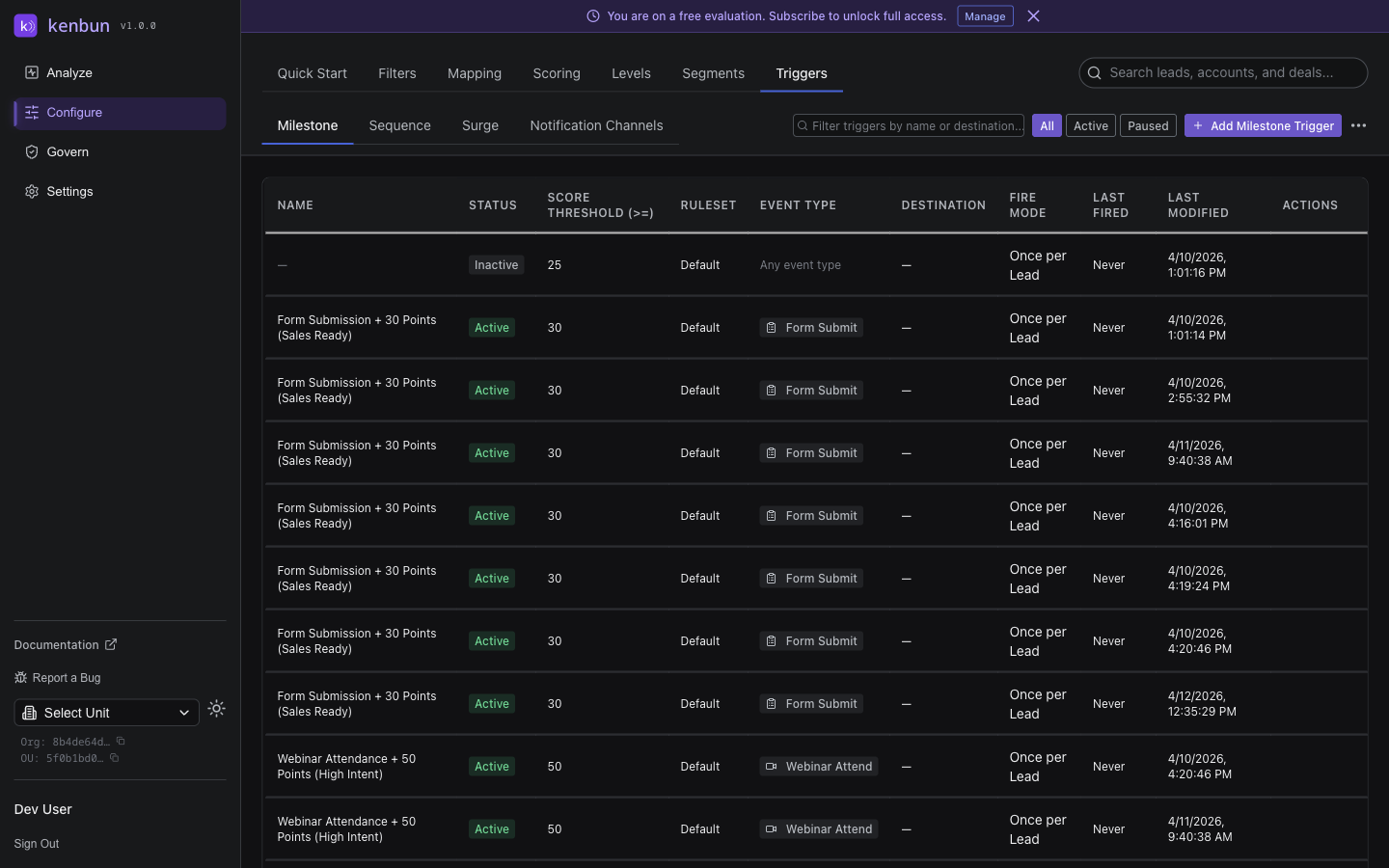This screenshot has width=1389, height=868.
Task: Click 'Any event type' in the first row
Action: (x=800, y=265)
